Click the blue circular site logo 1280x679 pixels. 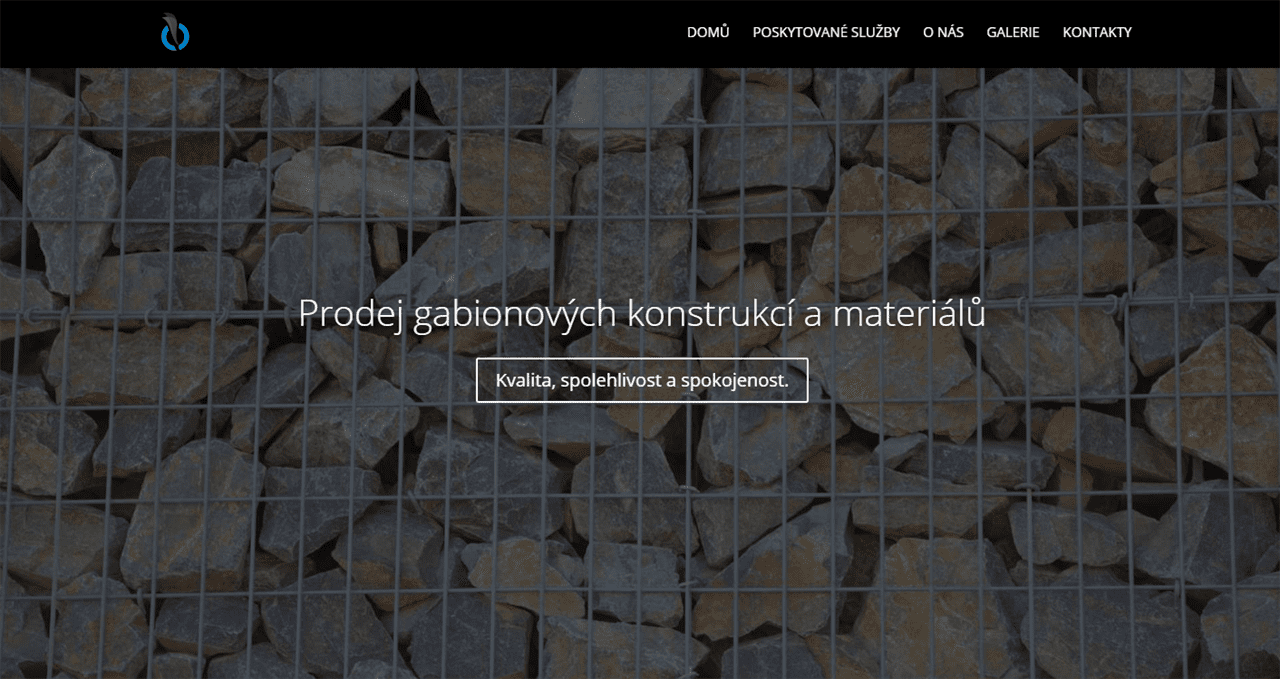[x=175, y=32]
